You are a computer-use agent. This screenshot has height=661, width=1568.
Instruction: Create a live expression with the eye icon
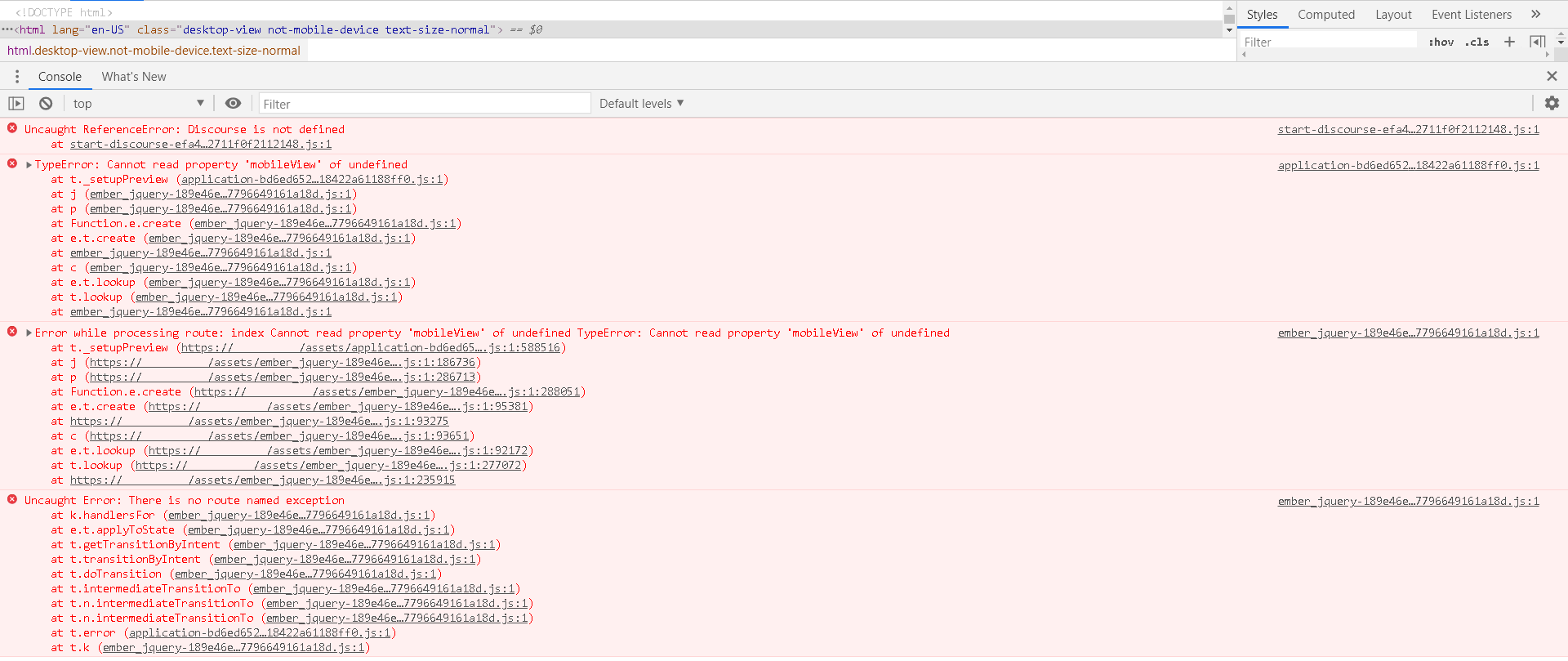point(233,104)
